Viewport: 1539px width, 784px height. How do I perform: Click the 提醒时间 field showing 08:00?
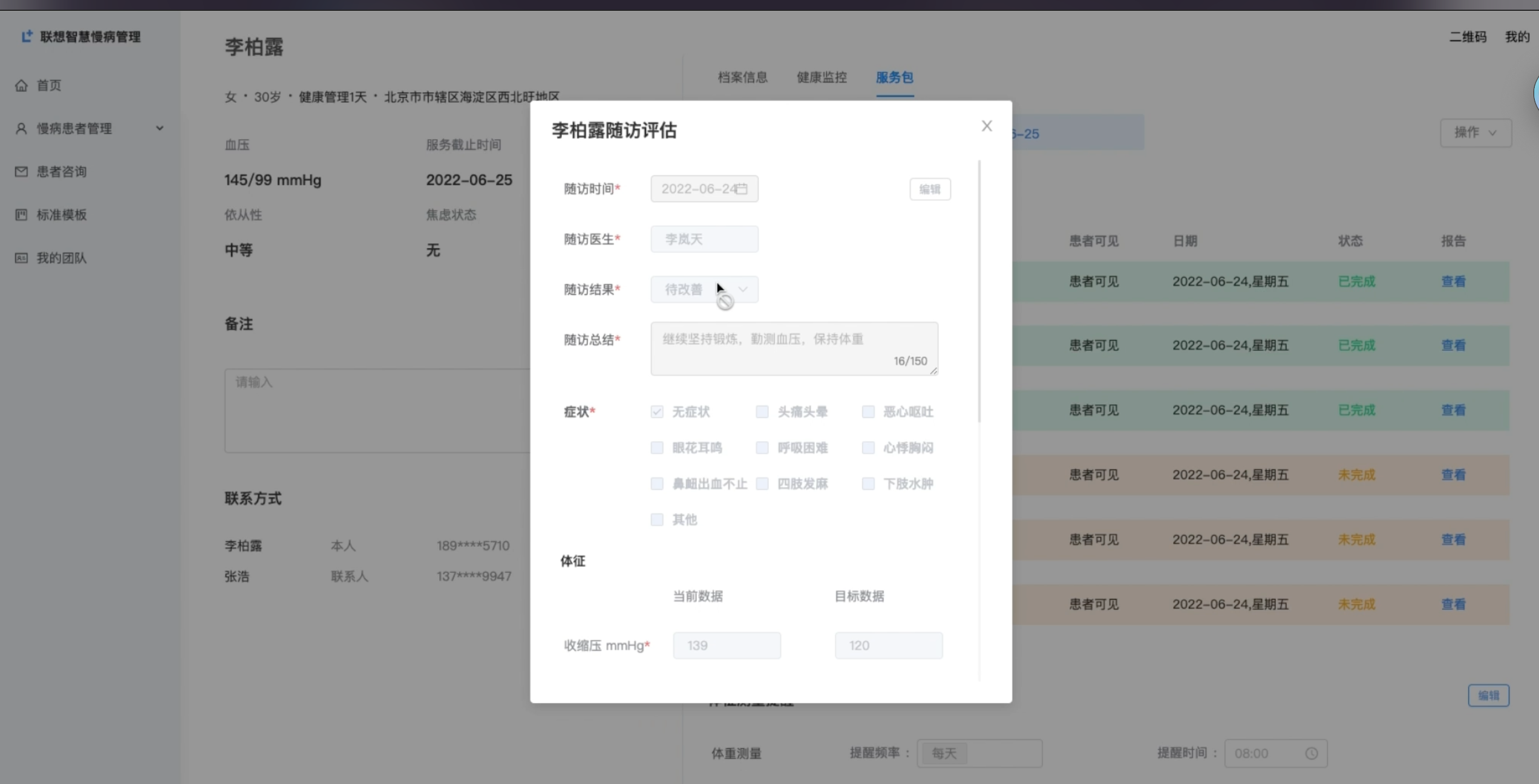click(x=1276, y=754)
